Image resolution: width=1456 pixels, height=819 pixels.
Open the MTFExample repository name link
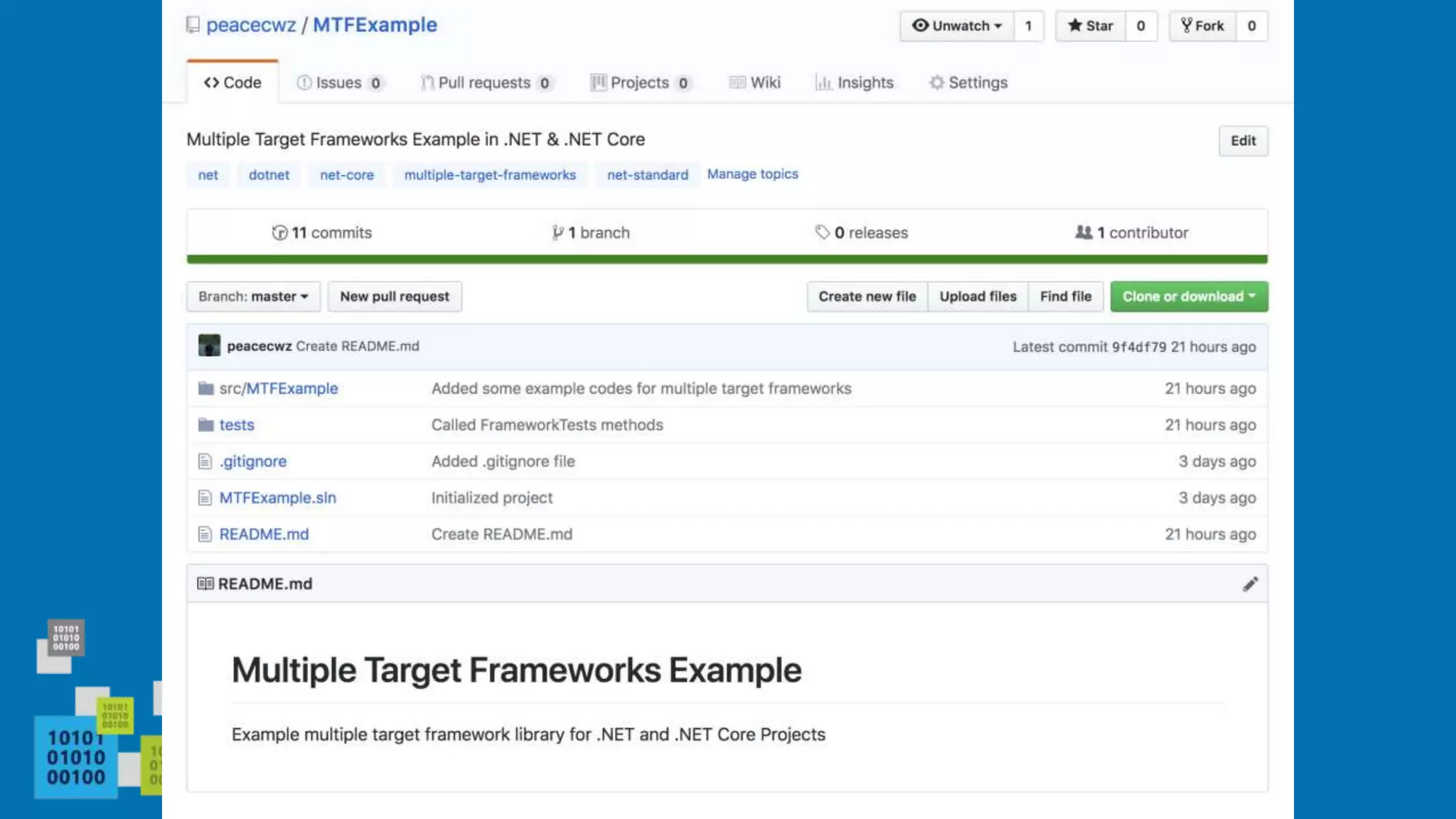(375, 25)
